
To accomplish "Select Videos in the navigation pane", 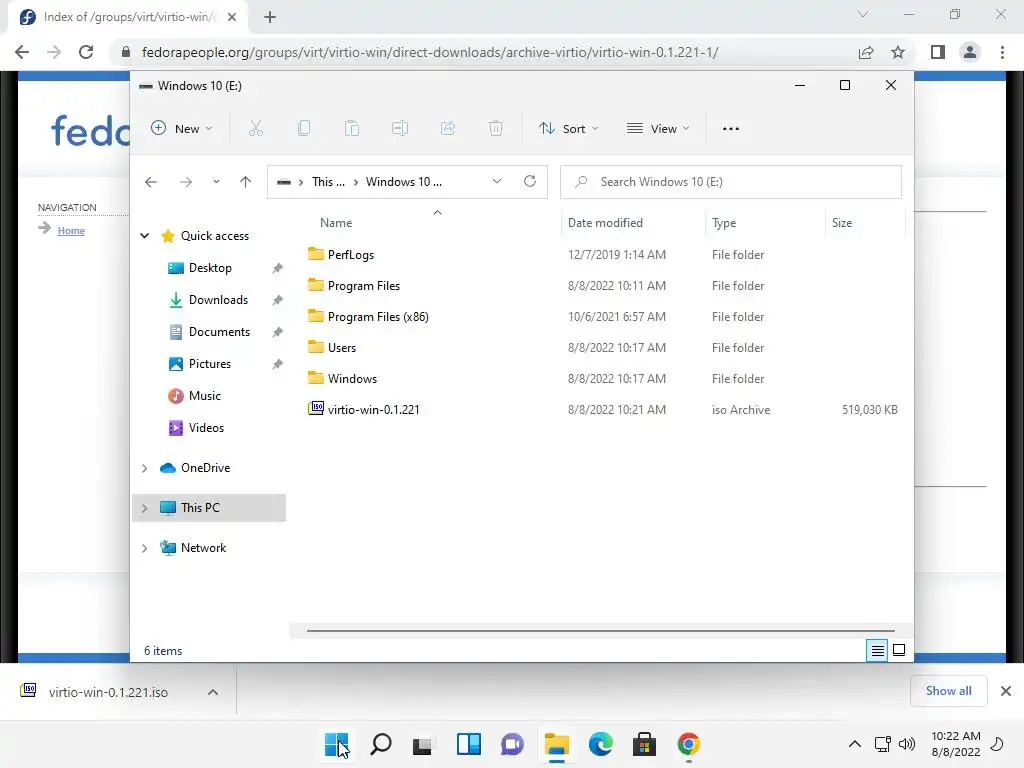I will (x=206, y=428).
